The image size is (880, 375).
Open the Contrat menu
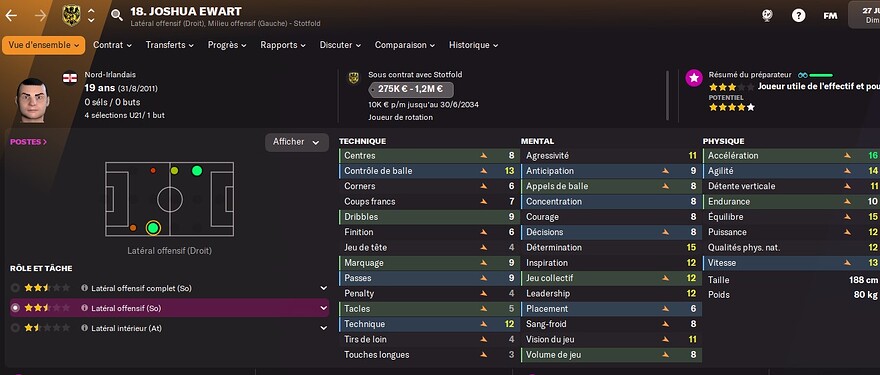112,45
